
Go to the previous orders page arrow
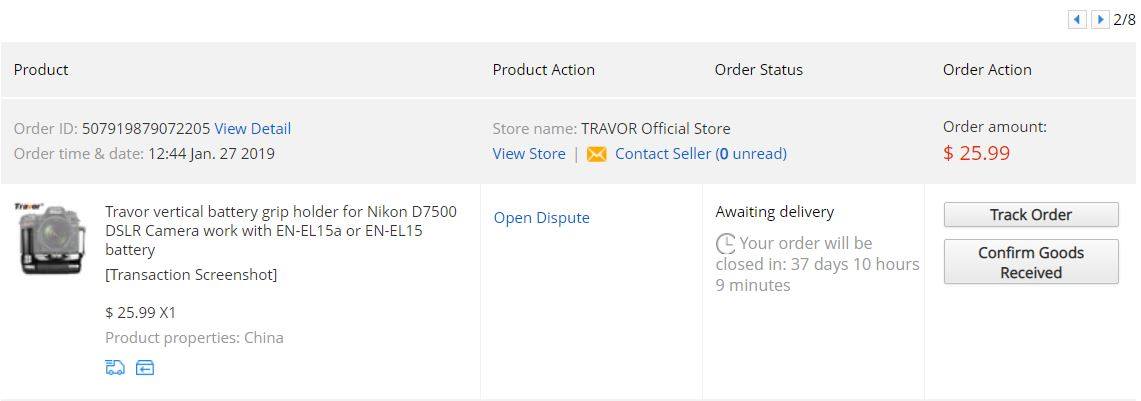point(1077,19)
